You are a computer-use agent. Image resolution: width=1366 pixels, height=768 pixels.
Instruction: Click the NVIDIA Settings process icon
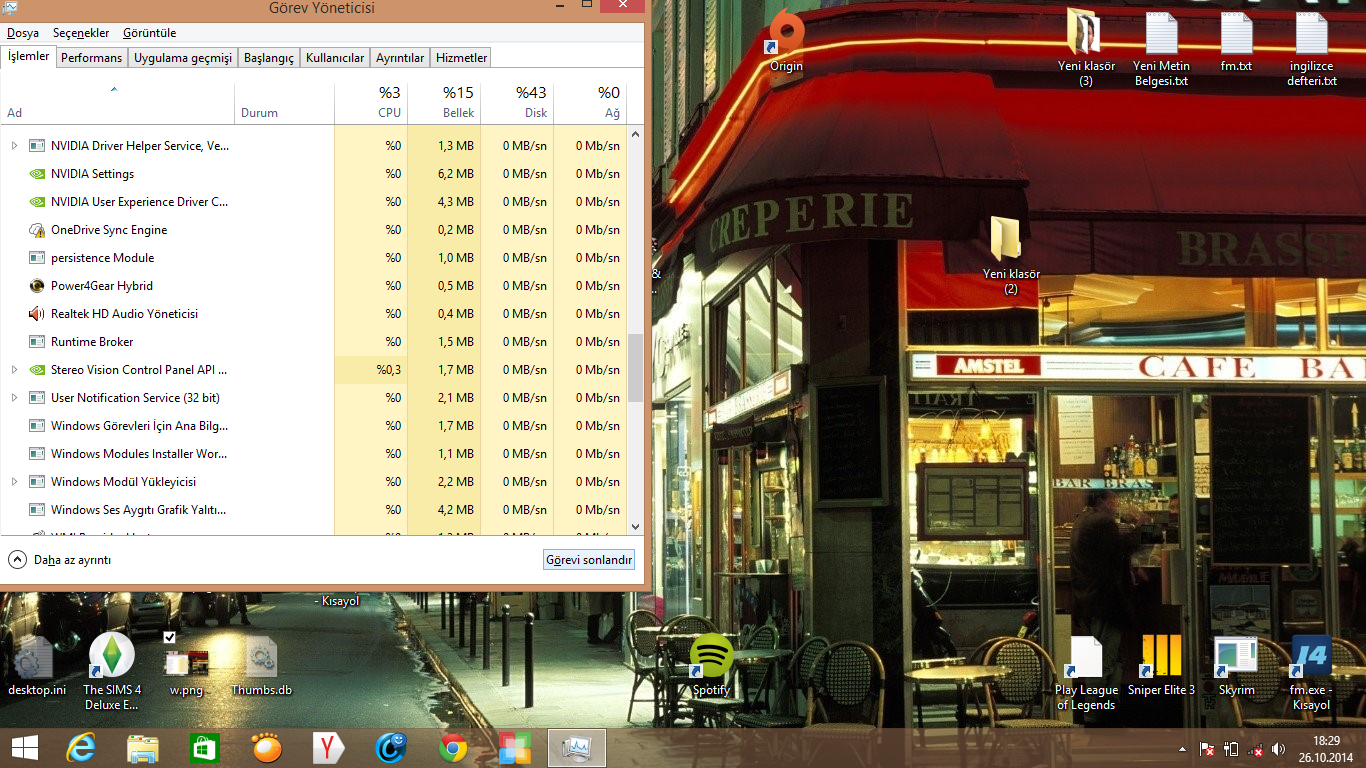click(x=37, y=174)
